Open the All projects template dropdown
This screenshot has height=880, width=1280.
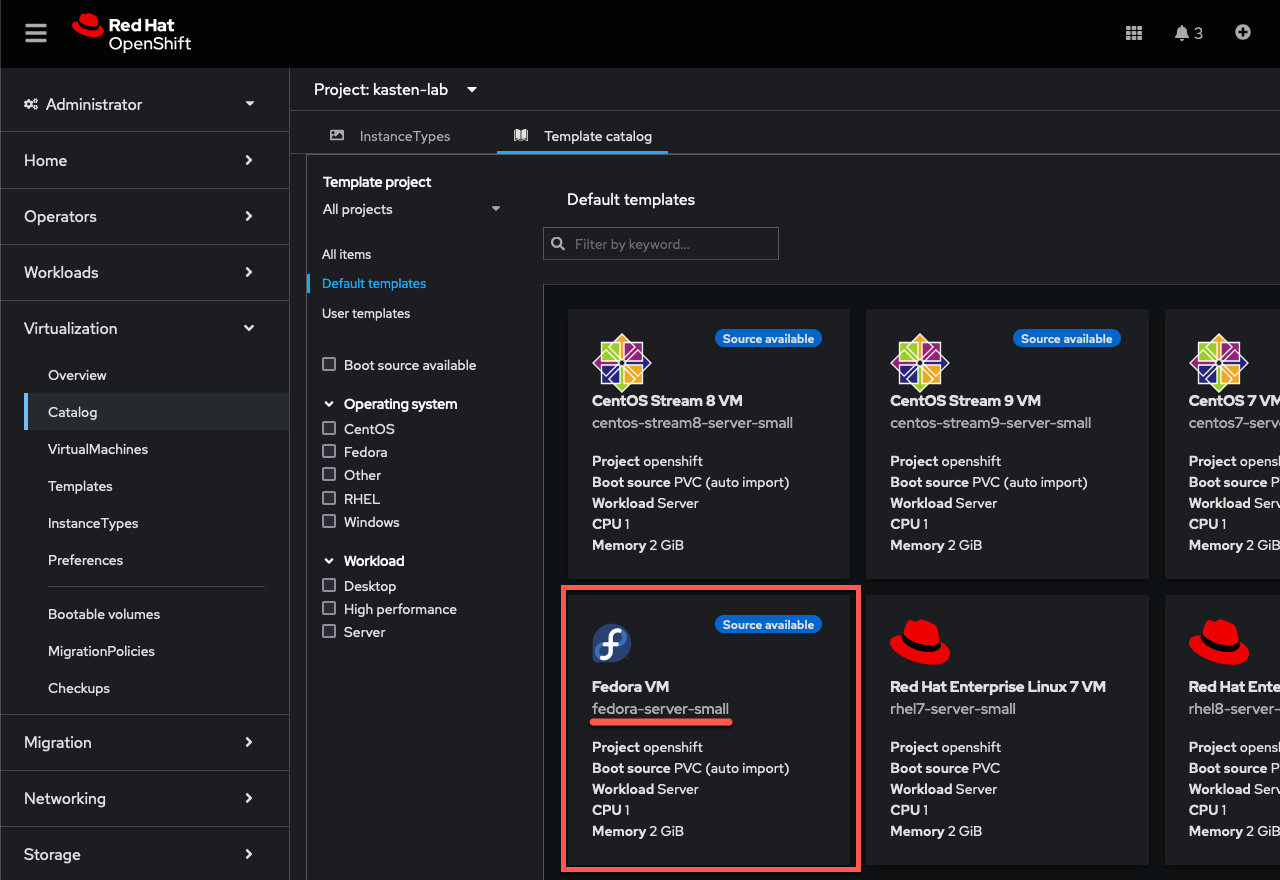pos(411,209)
